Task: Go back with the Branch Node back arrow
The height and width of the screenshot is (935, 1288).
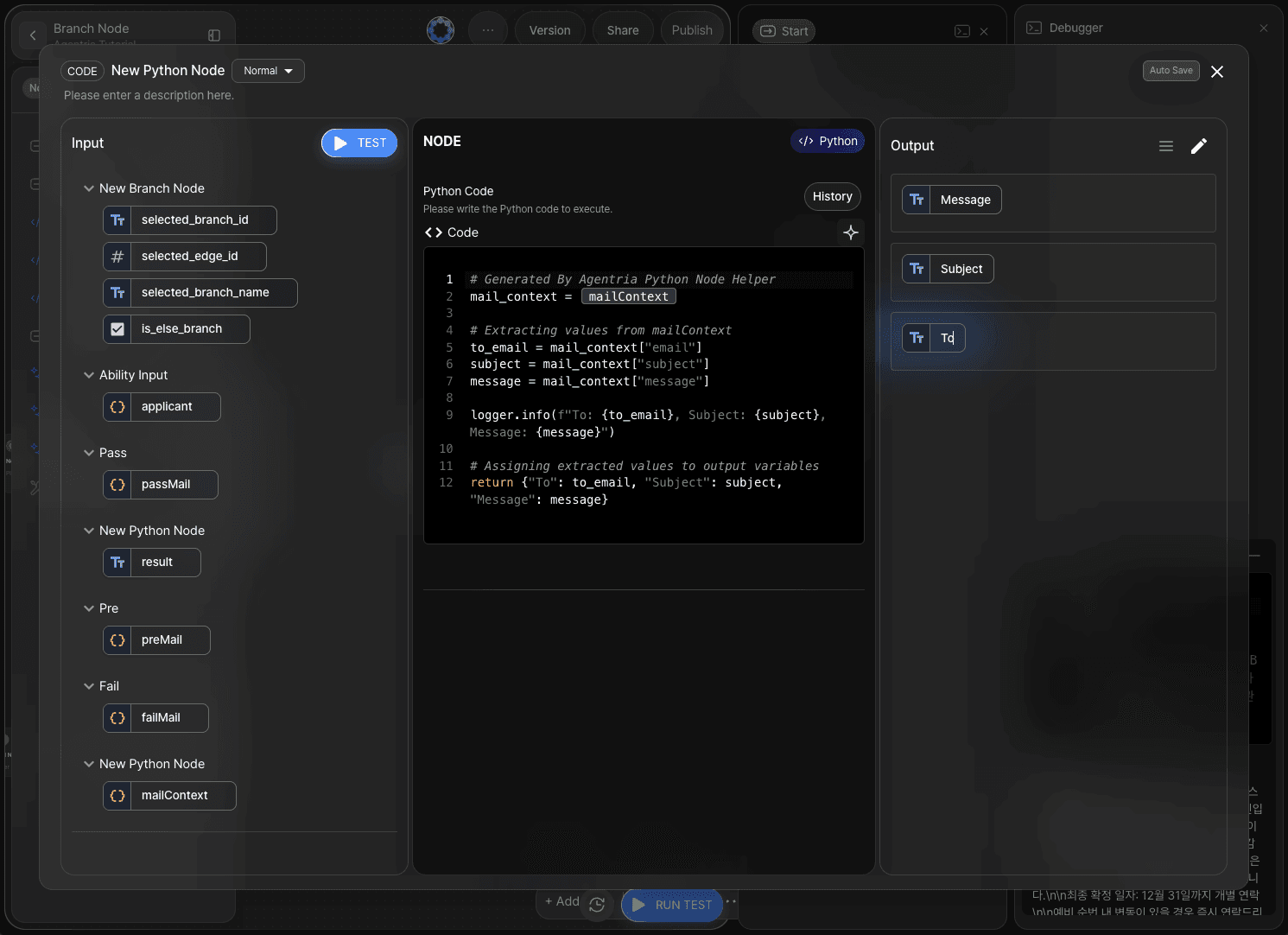Action: pos(33,35)
